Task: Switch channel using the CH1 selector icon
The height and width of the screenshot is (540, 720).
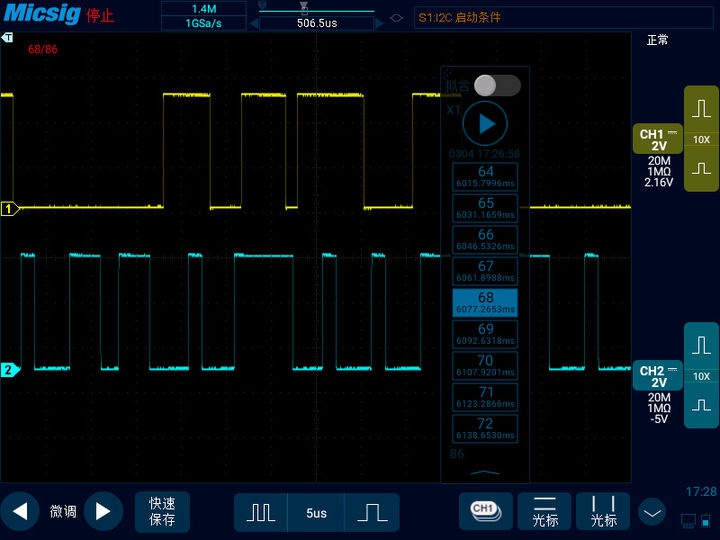Action: tap(485, 511)
